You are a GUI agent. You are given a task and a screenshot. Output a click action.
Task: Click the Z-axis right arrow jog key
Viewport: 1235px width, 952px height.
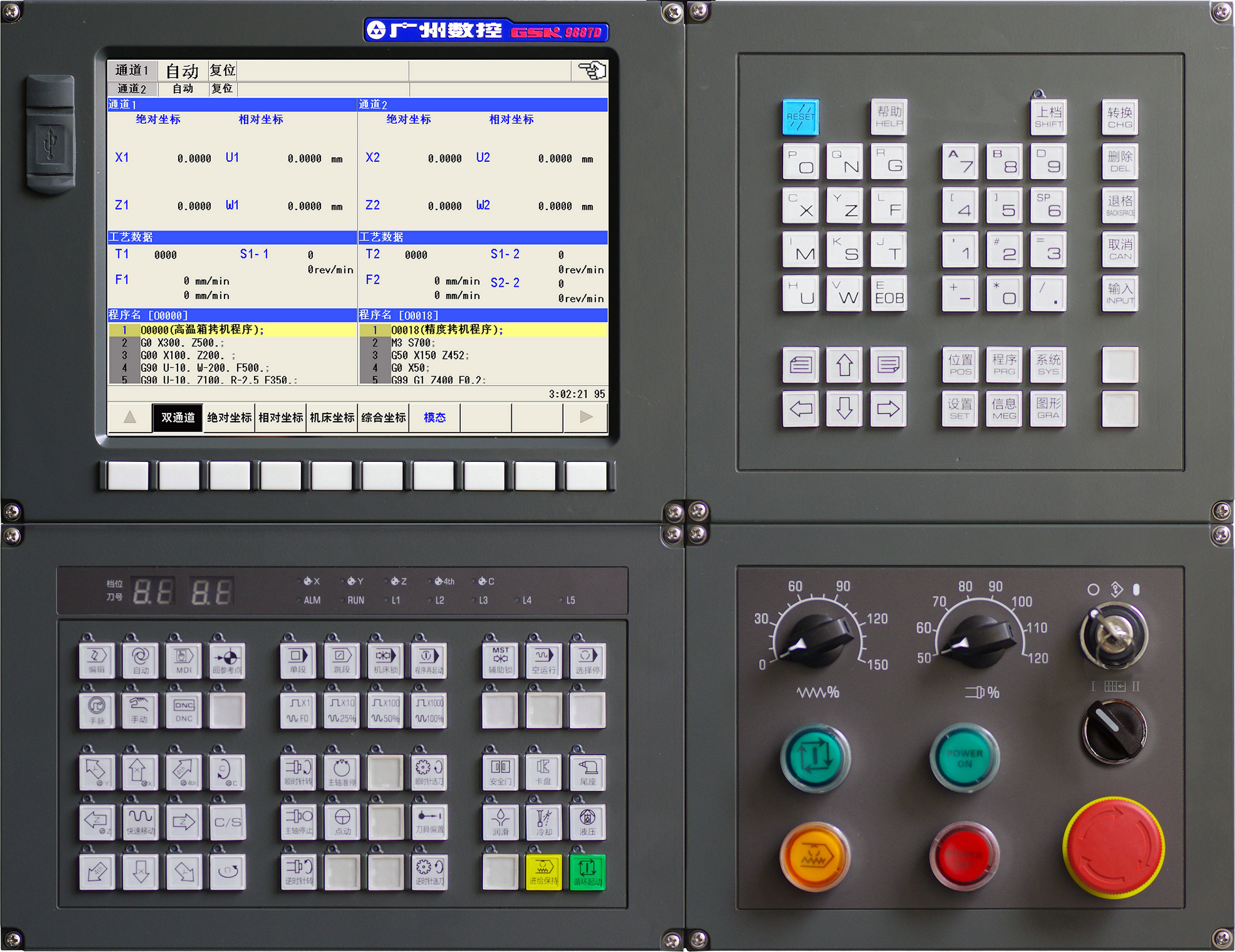pos(184,822)
